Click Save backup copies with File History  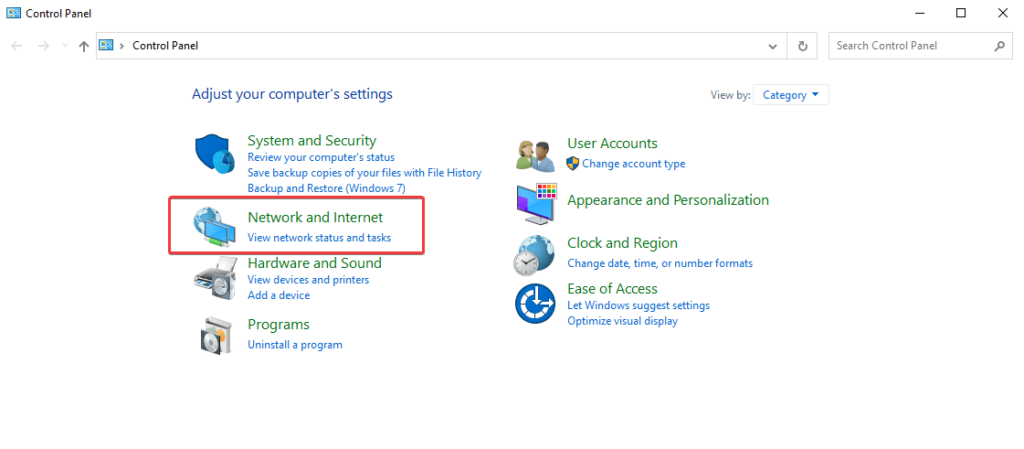(x=364, y=173)
